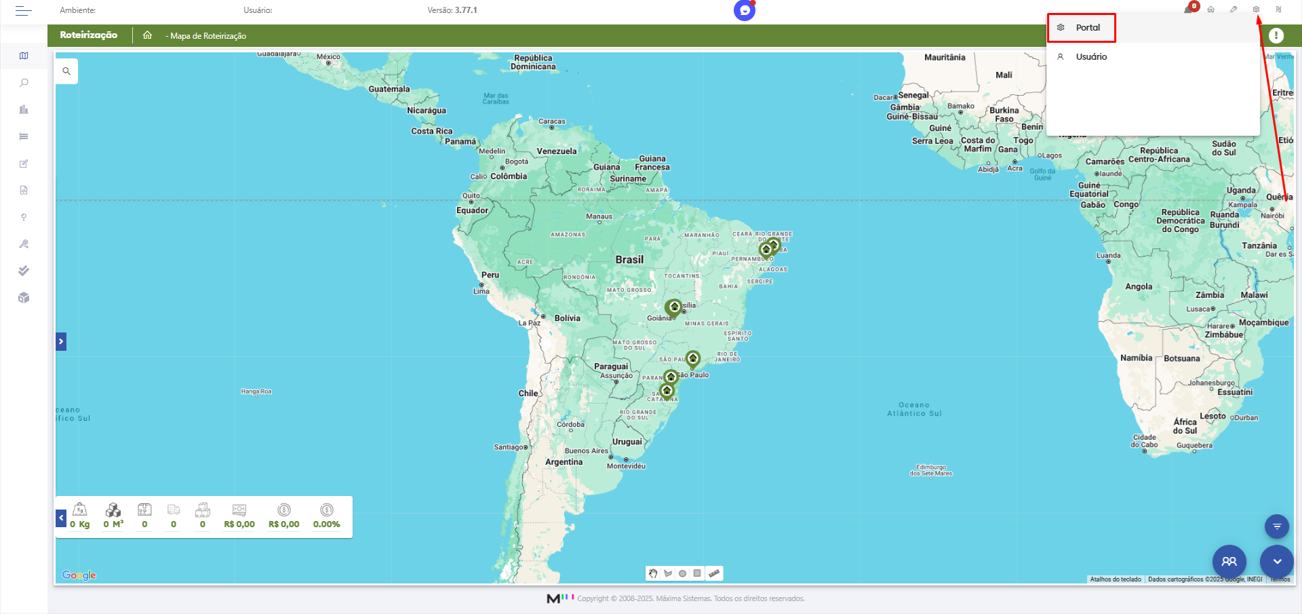Open the magnifier search icon in the sidebar
Screen dimensions: 1302x614
point(24,83)
